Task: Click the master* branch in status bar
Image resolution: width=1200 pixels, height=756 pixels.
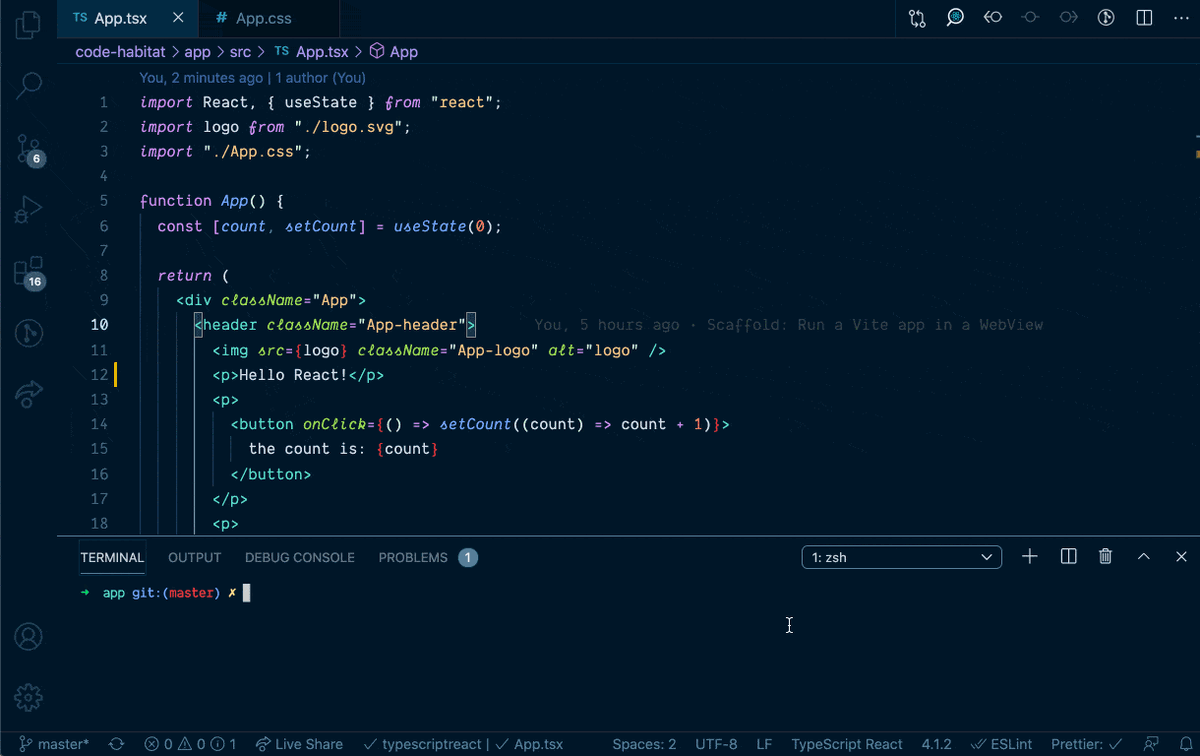Action: click(54, 744)
